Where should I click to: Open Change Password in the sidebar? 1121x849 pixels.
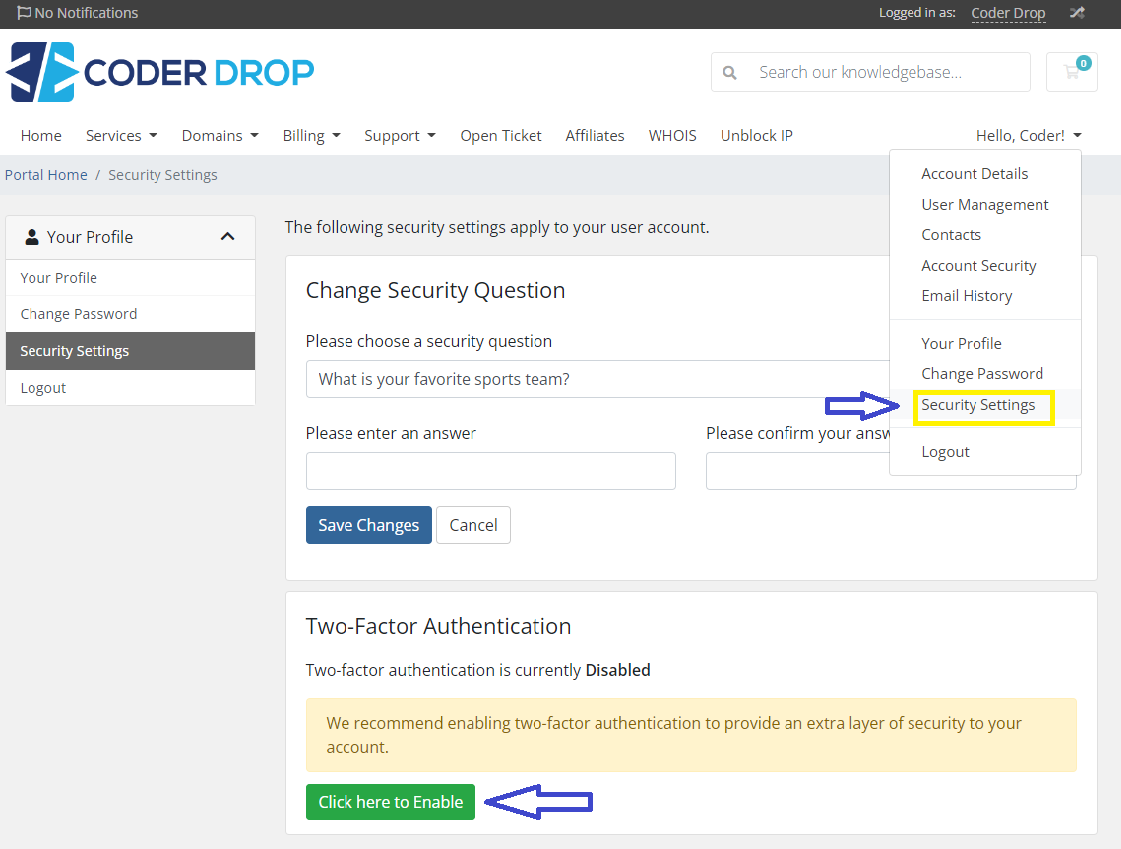[x=130, y=314]
